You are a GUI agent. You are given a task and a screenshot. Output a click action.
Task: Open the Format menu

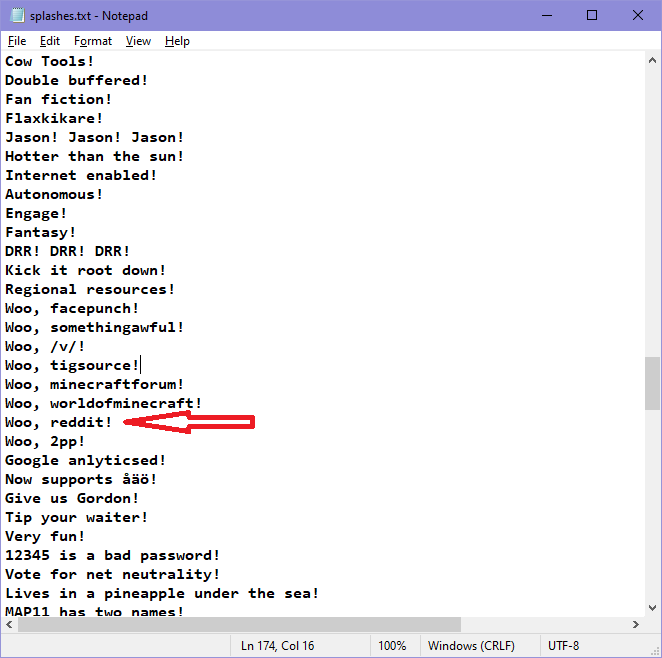[x=93, y=41]
